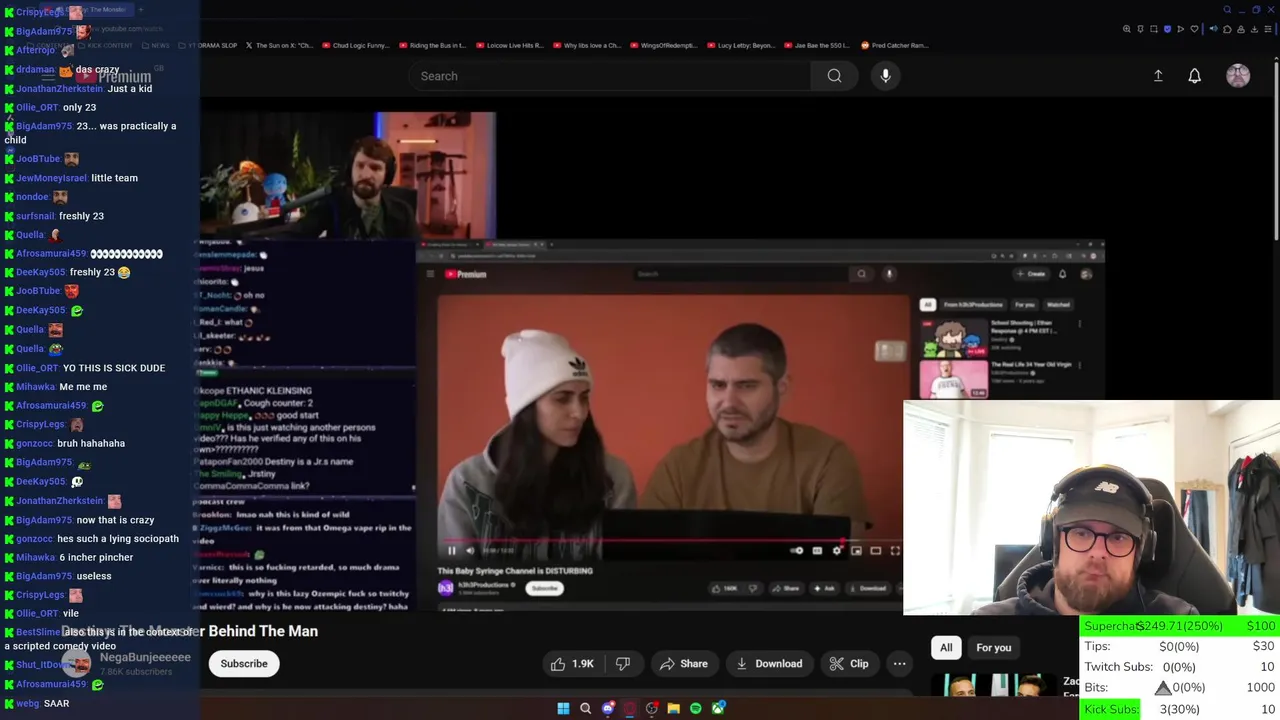This screenshot has height=720, width=1280.
Task: Open options menu for School Shooting video
Action: pyautogui.click(x=1080, y=324)
